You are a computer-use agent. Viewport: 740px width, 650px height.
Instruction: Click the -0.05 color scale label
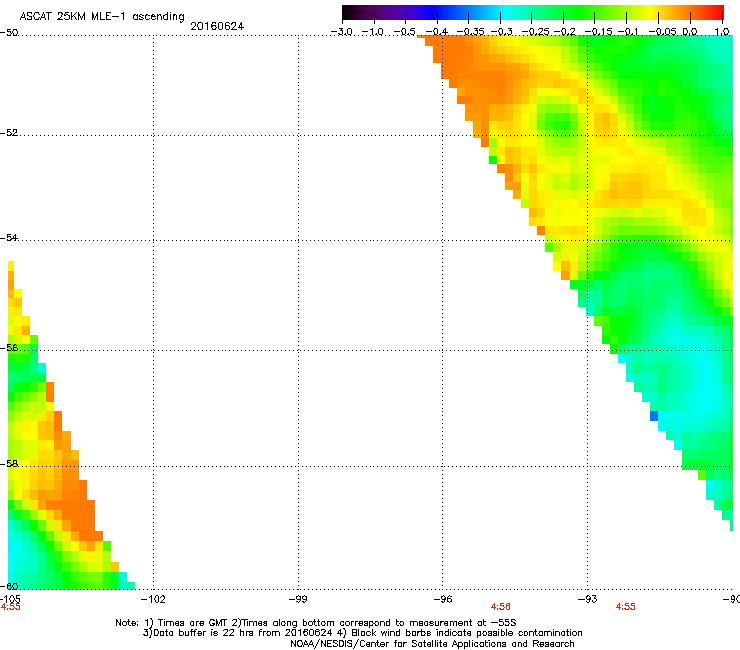coord(663,32)
